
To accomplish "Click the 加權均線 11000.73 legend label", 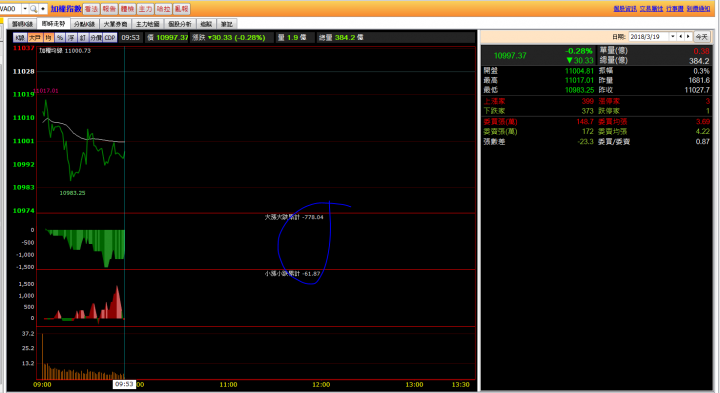I will (65, 51).
